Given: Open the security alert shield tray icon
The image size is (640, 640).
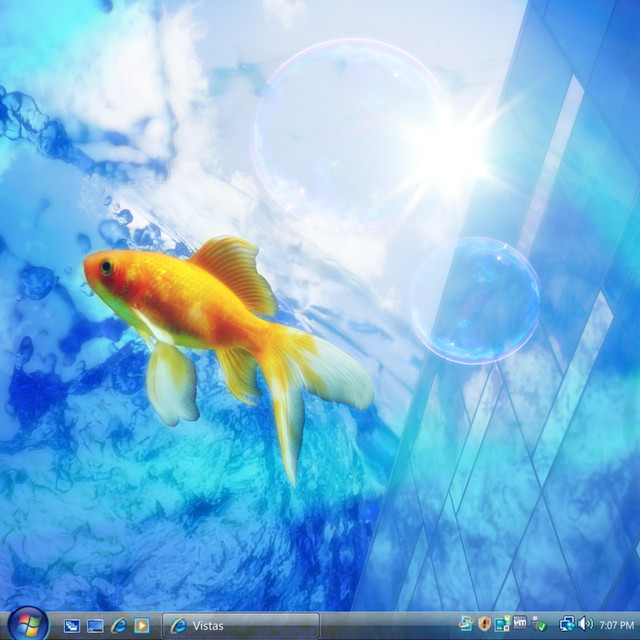Looking at the screenshot, I should click(x=484, y=624).
